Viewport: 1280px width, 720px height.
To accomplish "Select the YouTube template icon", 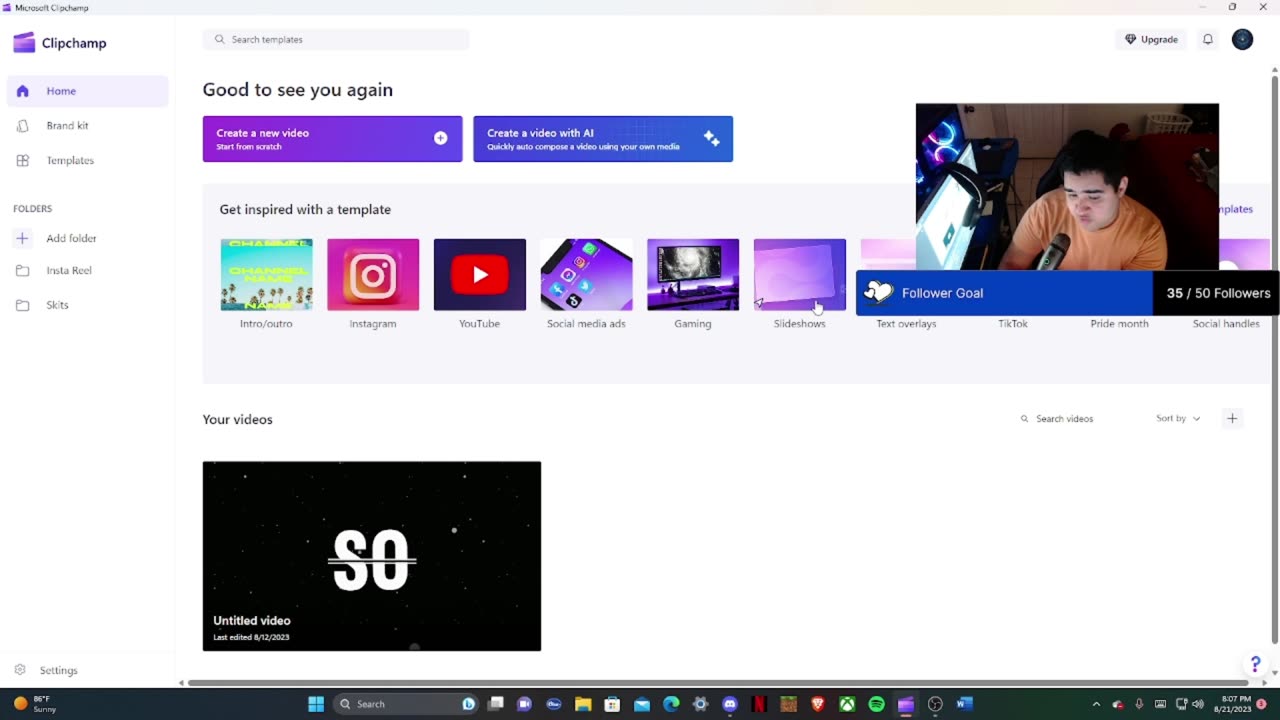I will (480, 275).
